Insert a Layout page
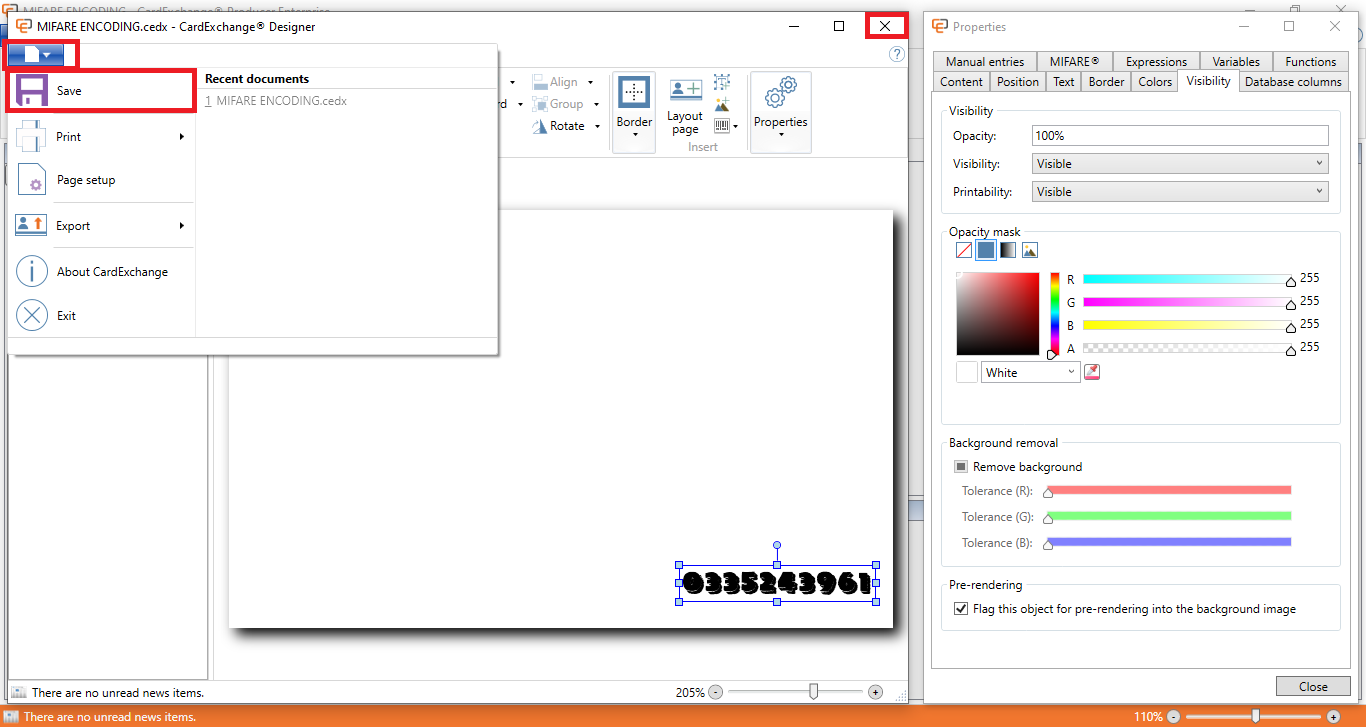Image resolution: width=1366 pixels, height=727 pixels. point(685,108)
